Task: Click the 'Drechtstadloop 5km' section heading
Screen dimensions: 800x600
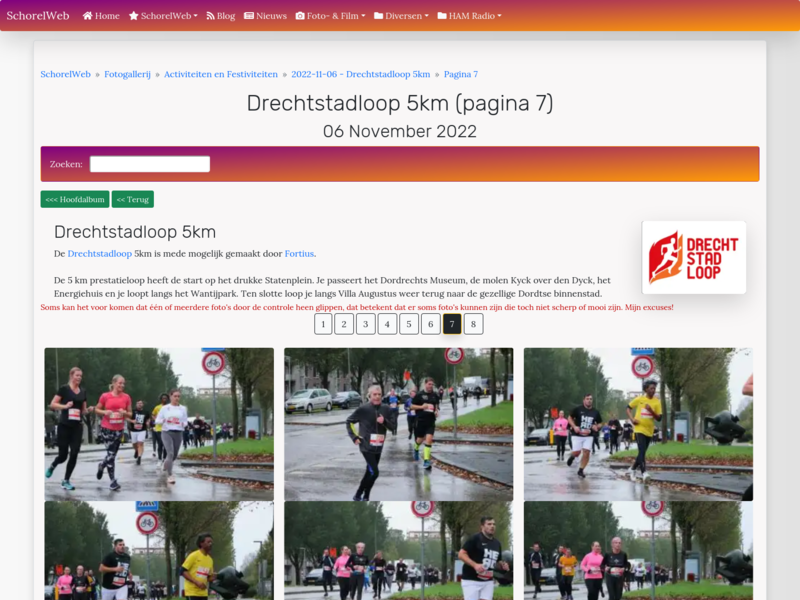Action: 135,232
